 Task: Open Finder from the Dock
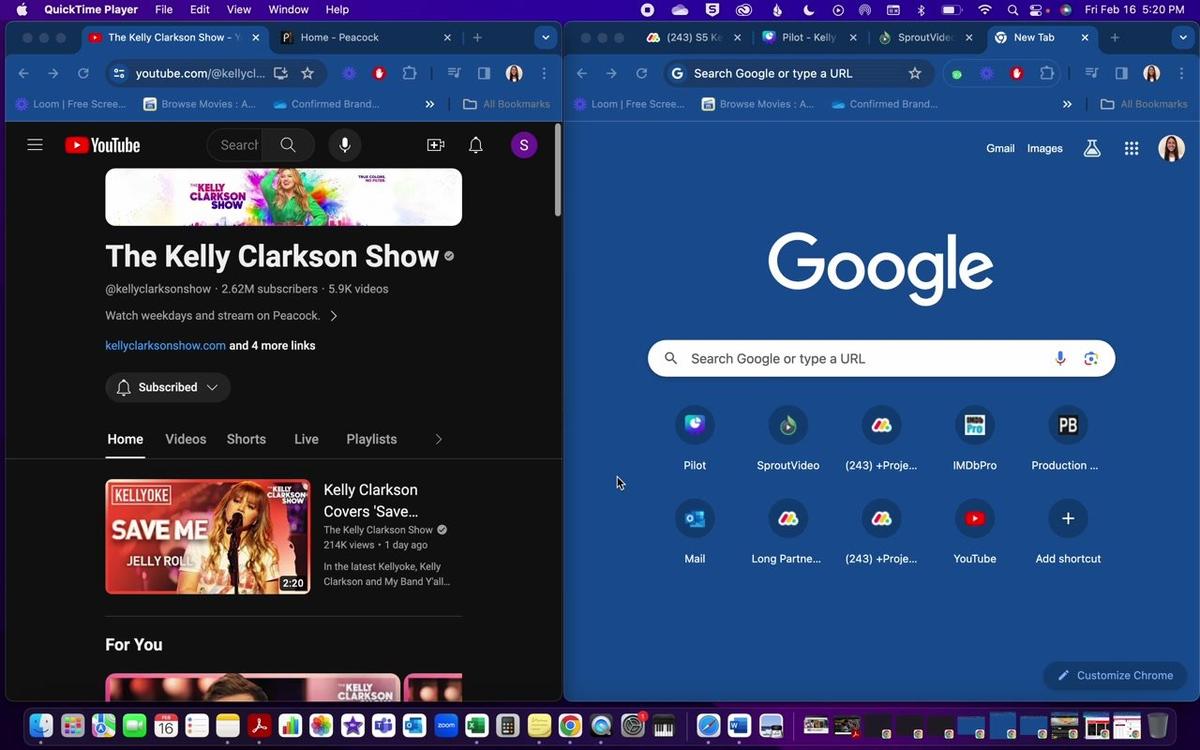(x=41, y=726)
